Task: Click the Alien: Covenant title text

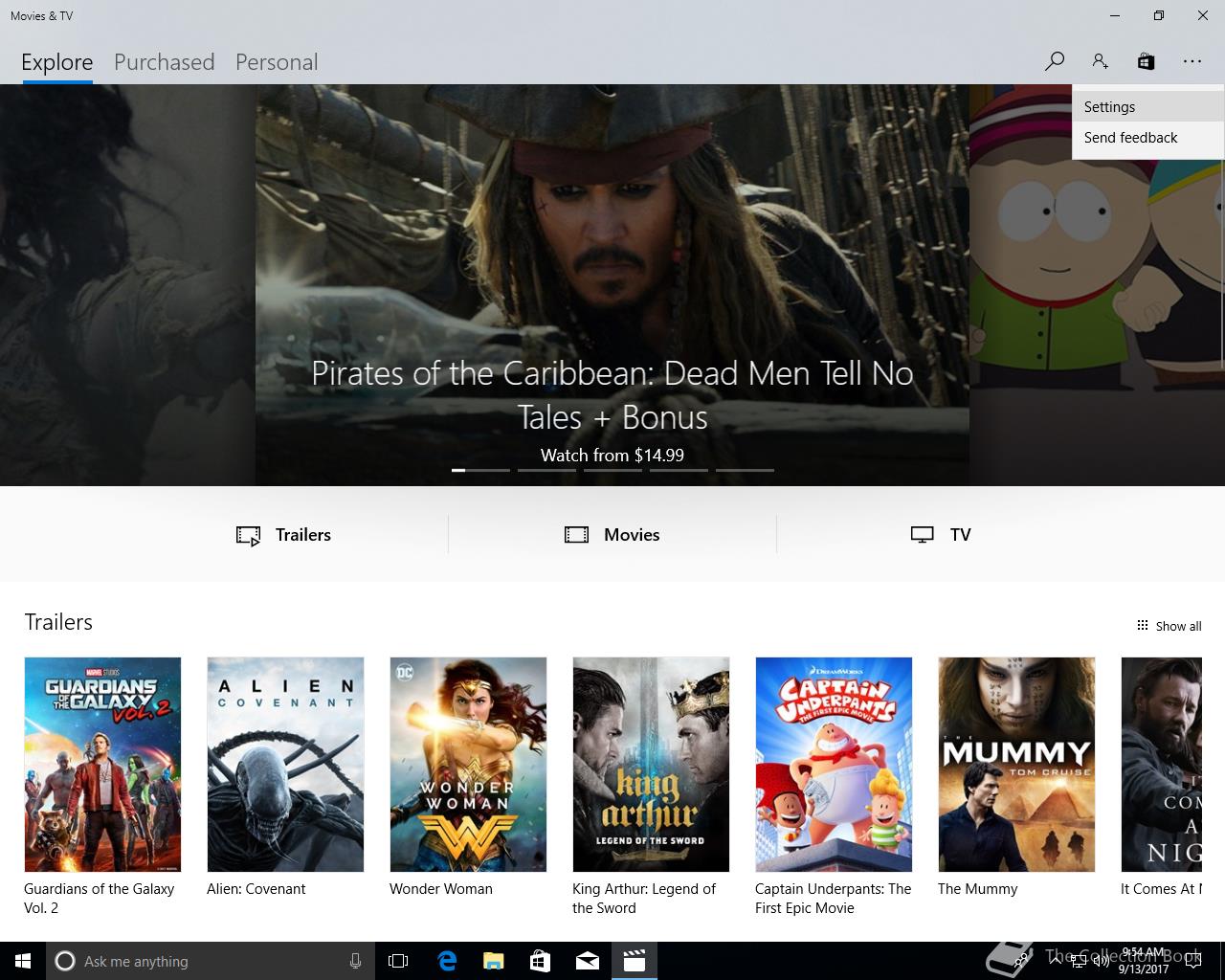Action: (x=256, y=889)
